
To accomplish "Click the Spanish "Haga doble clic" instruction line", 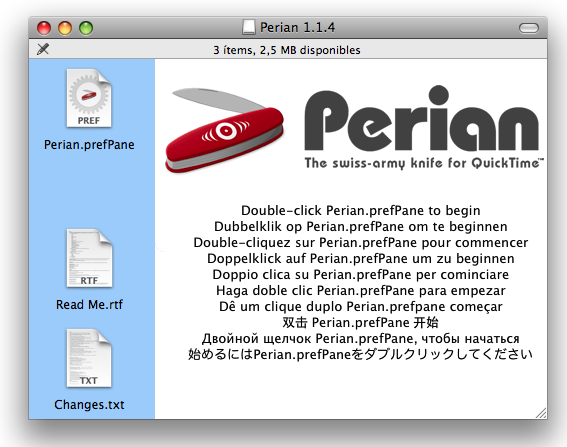I will [361, 290].
